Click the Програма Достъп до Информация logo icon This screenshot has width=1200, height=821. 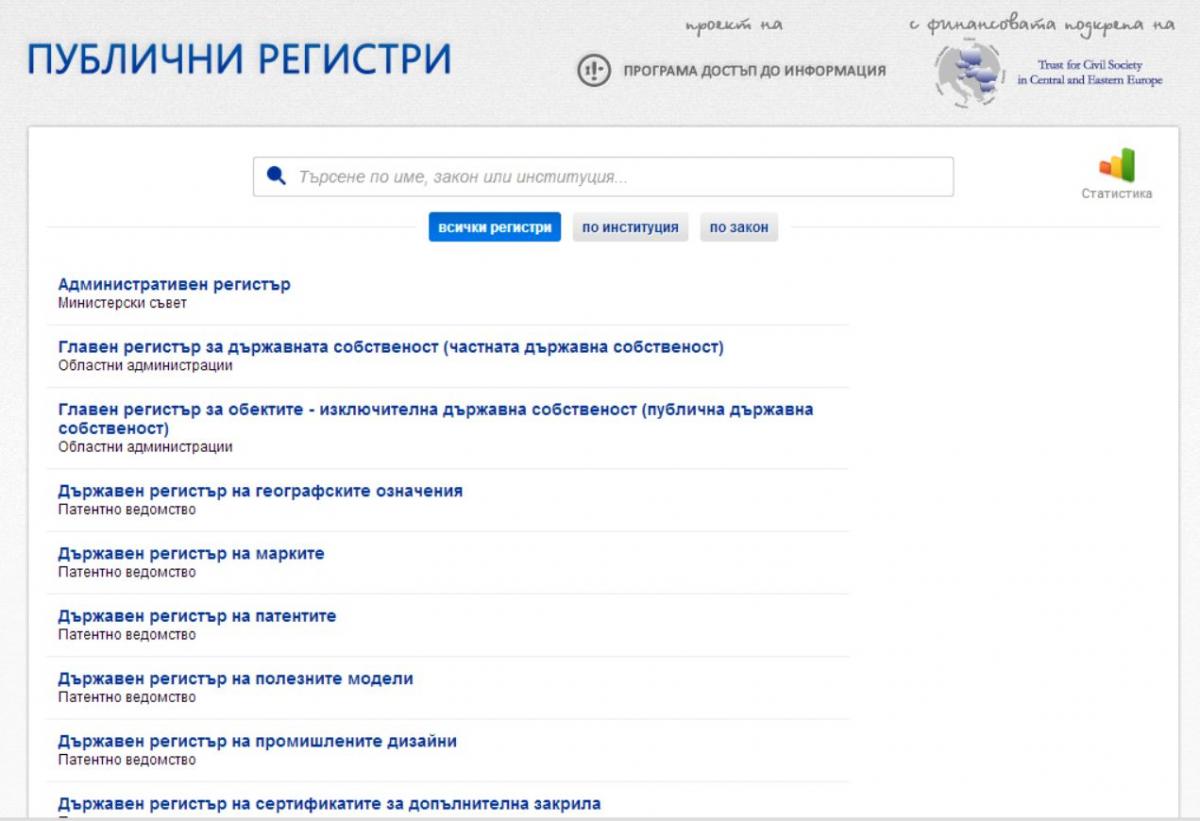[x=594, y=70]
